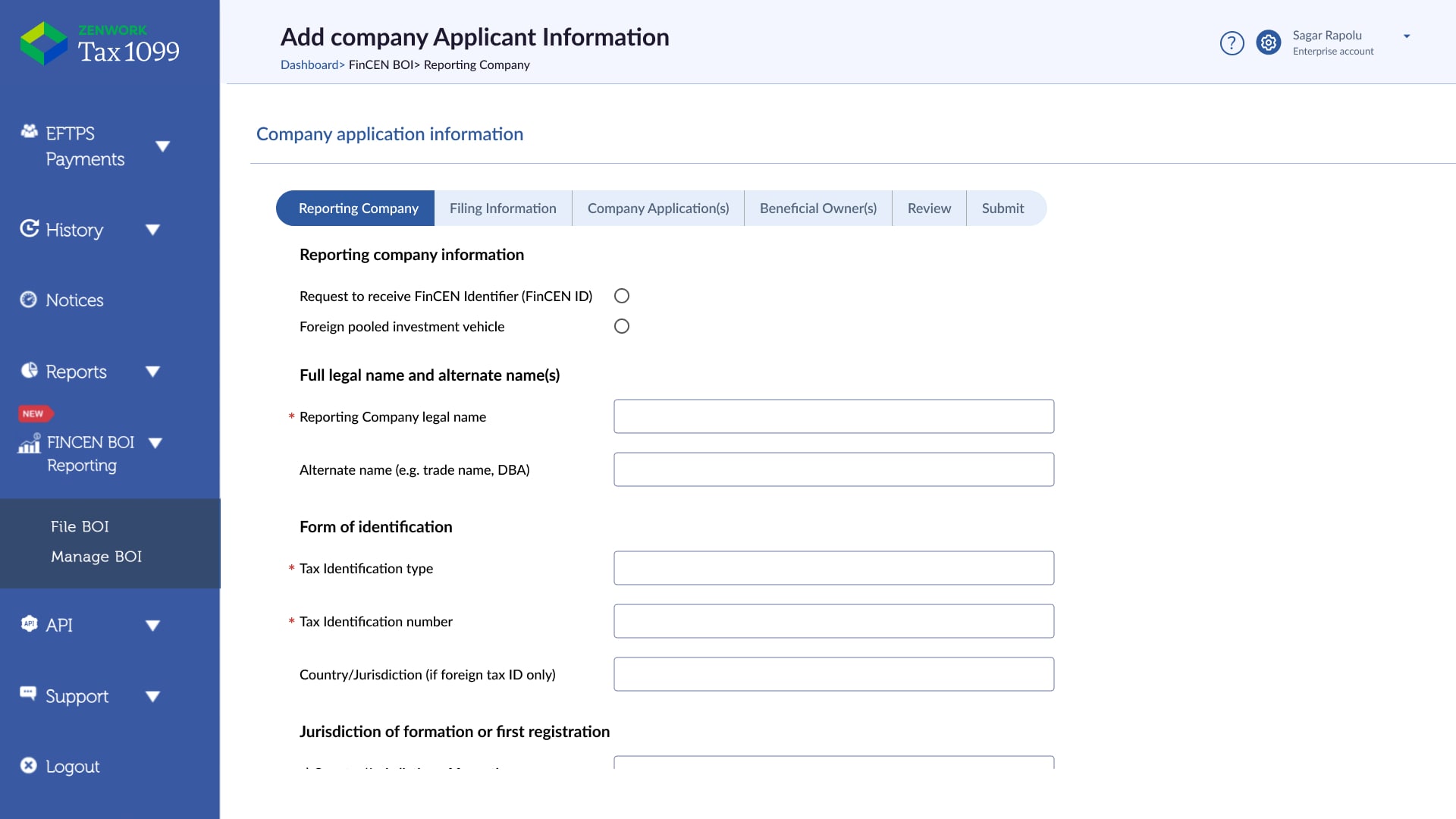
Task: Click the Tax Identification number field
Action: click(833, 621)
